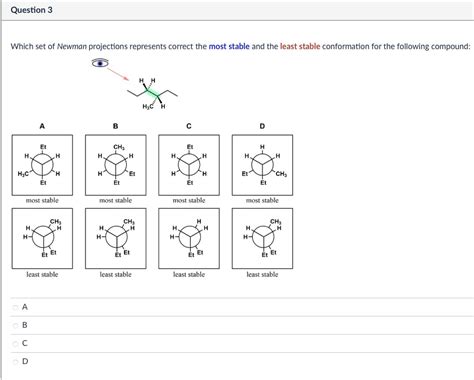Click the H3C label under the skeletal structure

(148, 107)
